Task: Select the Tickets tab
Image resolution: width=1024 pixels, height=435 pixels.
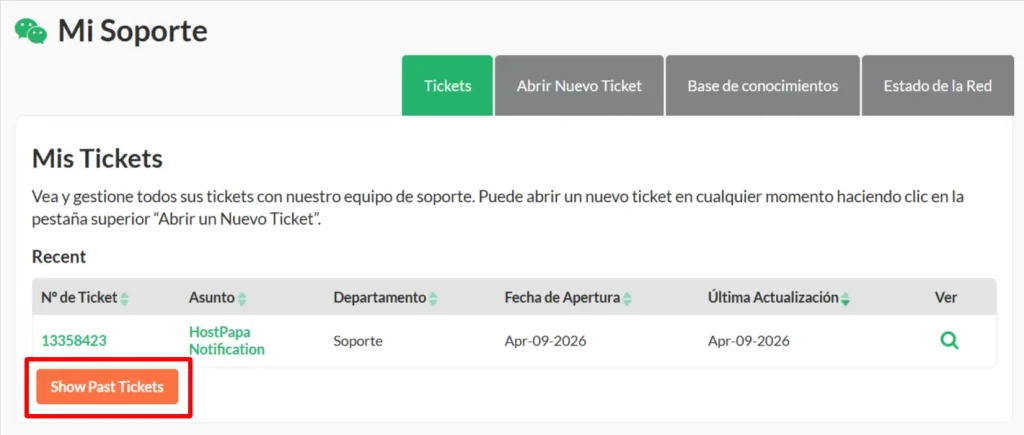Action: click(x=447, y=86)
